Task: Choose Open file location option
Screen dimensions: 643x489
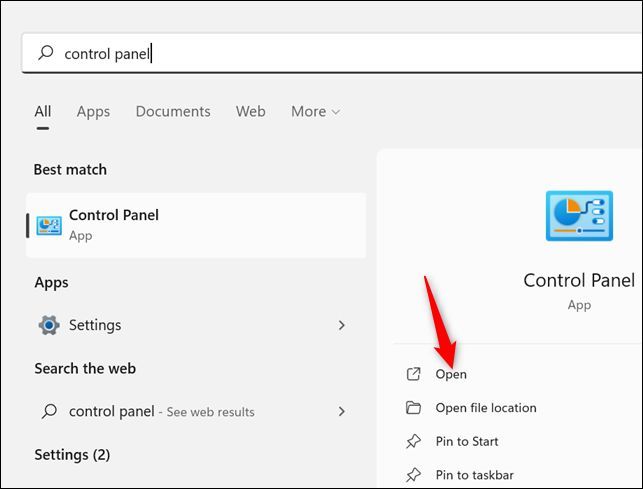Action: click(x=486, y=408)
